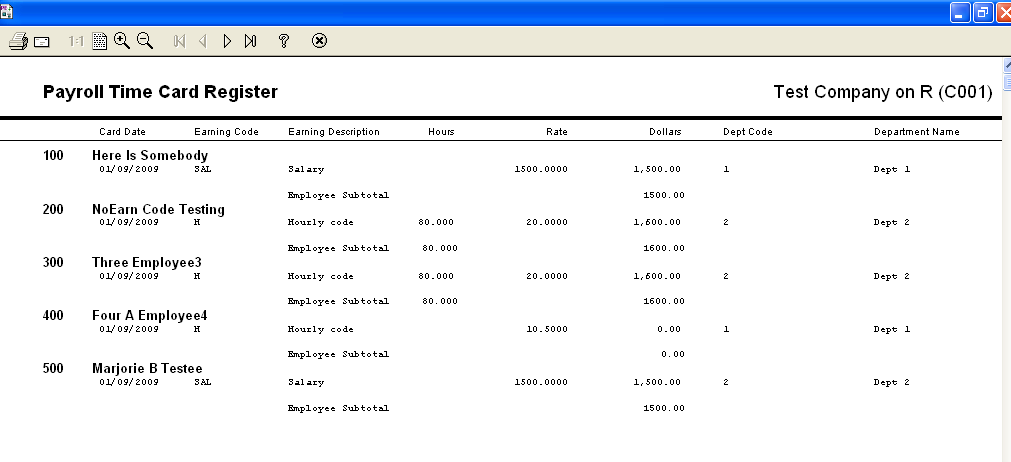Go to the previous report page

[x=203, y=41]
